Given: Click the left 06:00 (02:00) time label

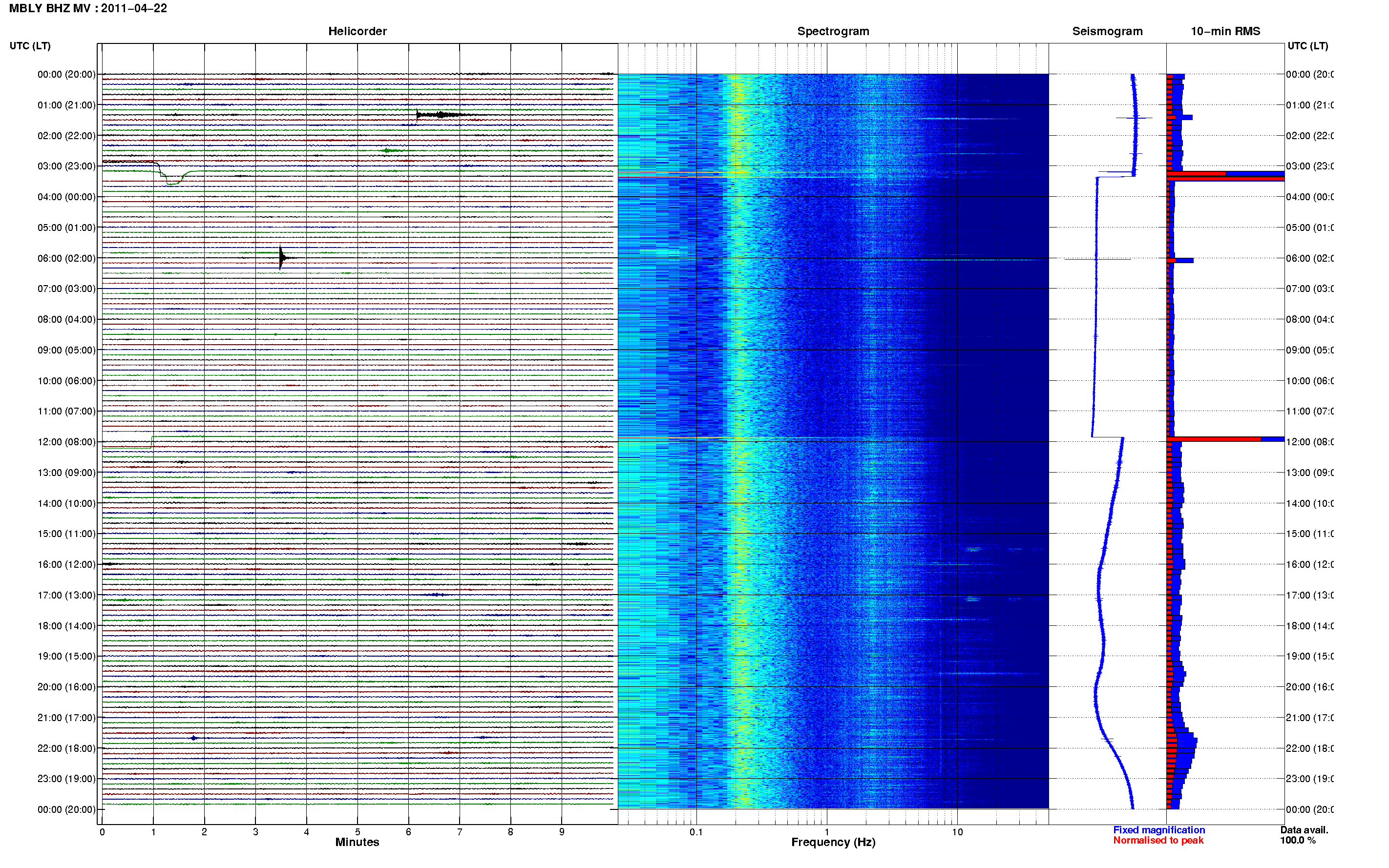Looking at the screenshot, I should click(x=66, y=258).
